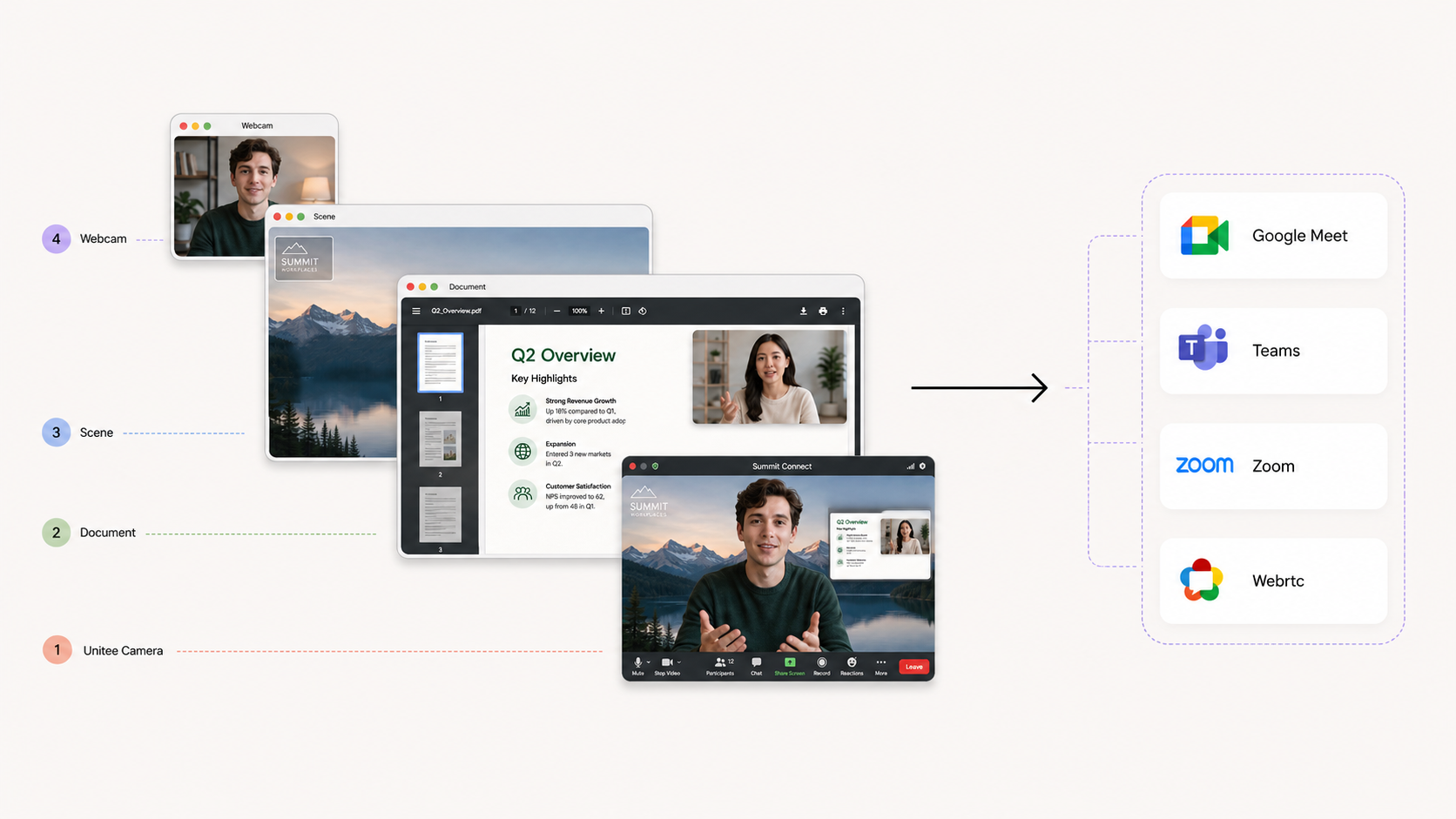This screenshot has height=819, width=1456.
Task: Click the Expansion globe icon
Action: click(522, 452)
